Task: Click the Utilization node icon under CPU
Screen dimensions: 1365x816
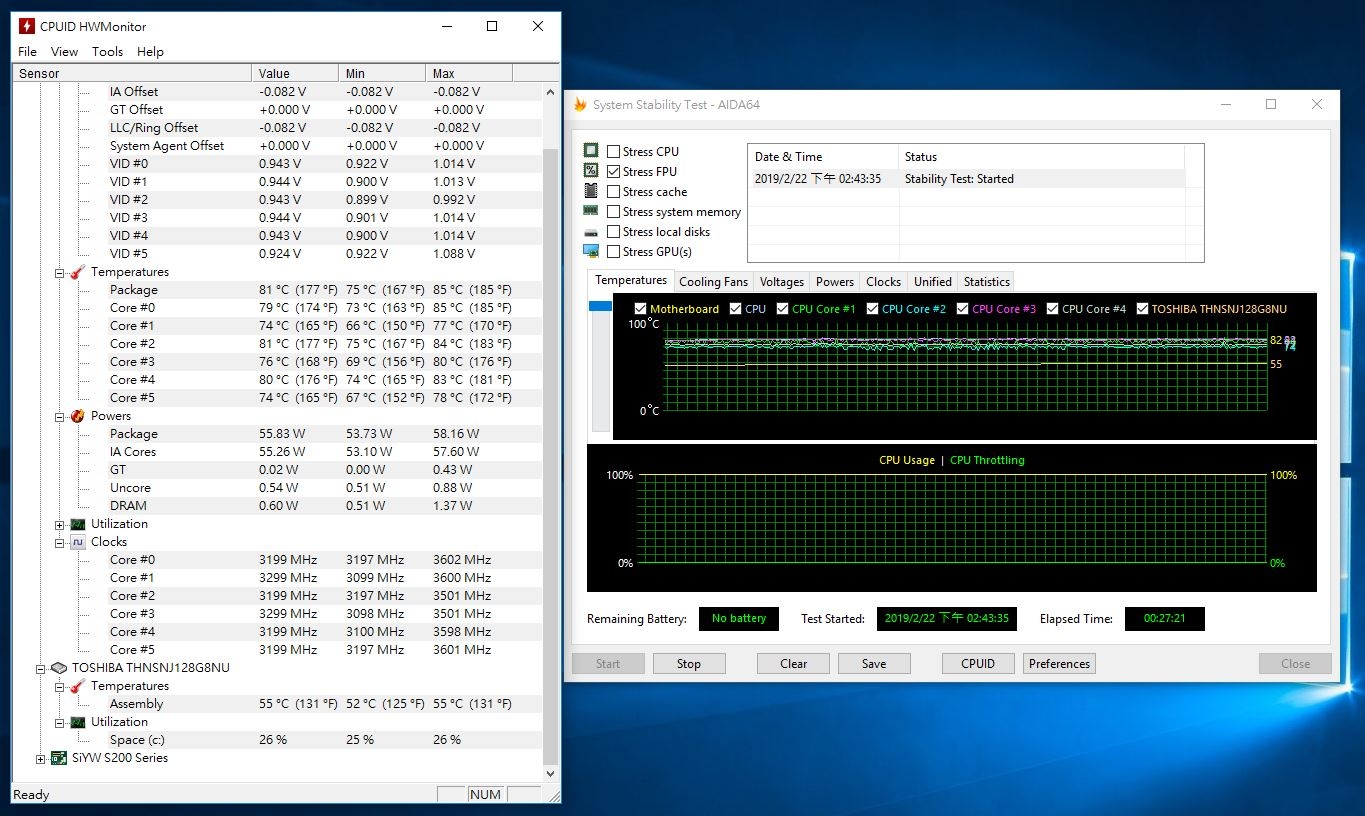Action: coord(77,524)
